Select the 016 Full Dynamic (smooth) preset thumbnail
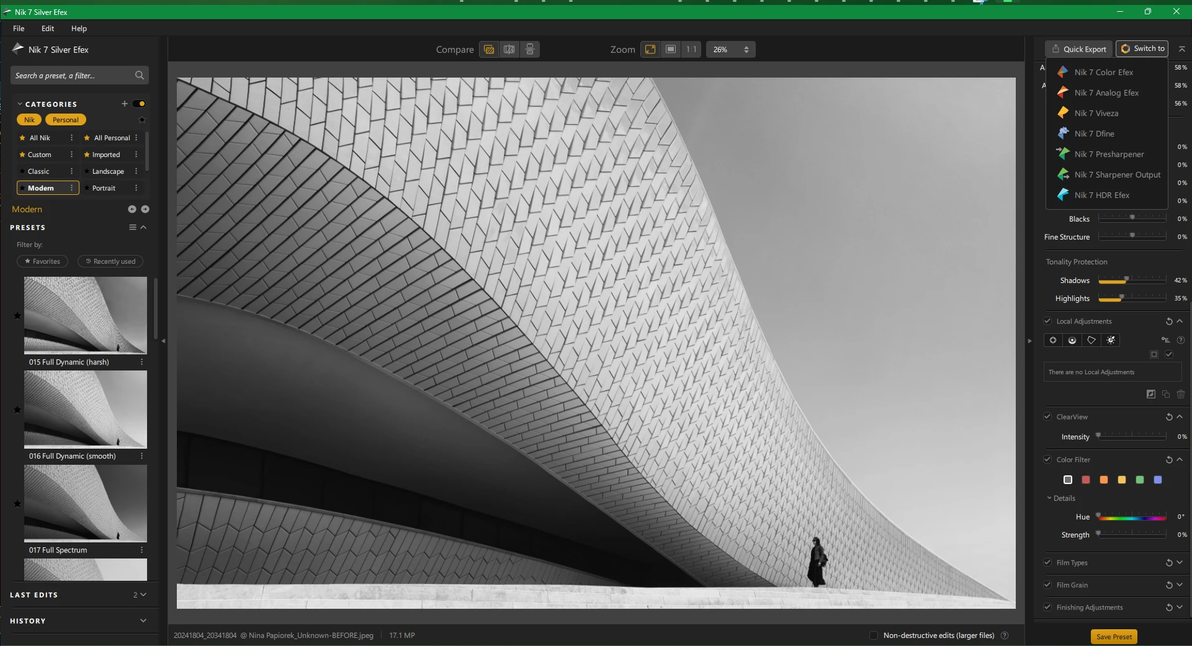This screenshot has height=646, width=1192. click(x=85, y=410)
